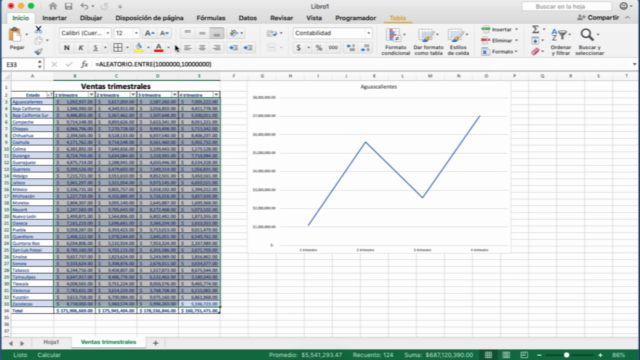
Task: Decrease font size with the A-down icon
Action: (164, 33)
